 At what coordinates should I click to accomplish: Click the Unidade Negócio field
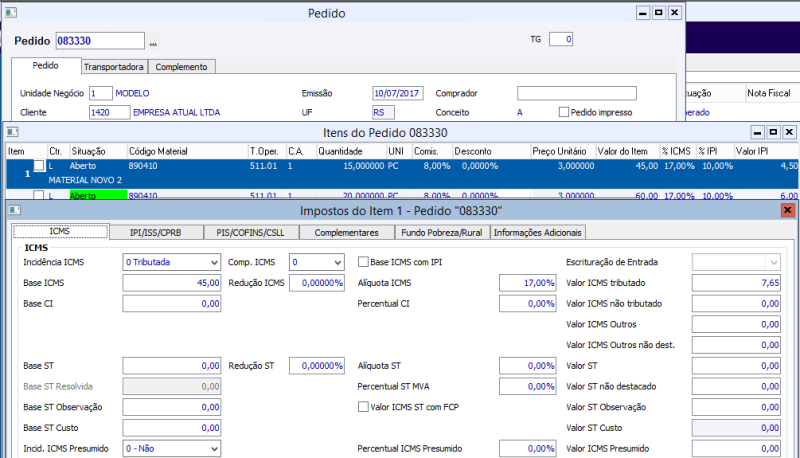click(101, 93)
